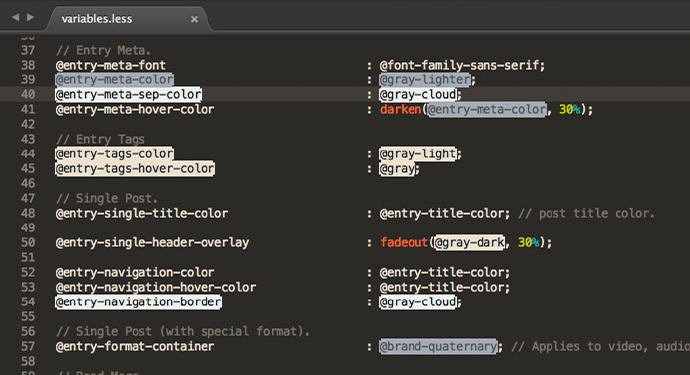Image resolution: width=690 pixels, height=375 pixels.
Task: Click 30% value in darken call
Action: 569,109
